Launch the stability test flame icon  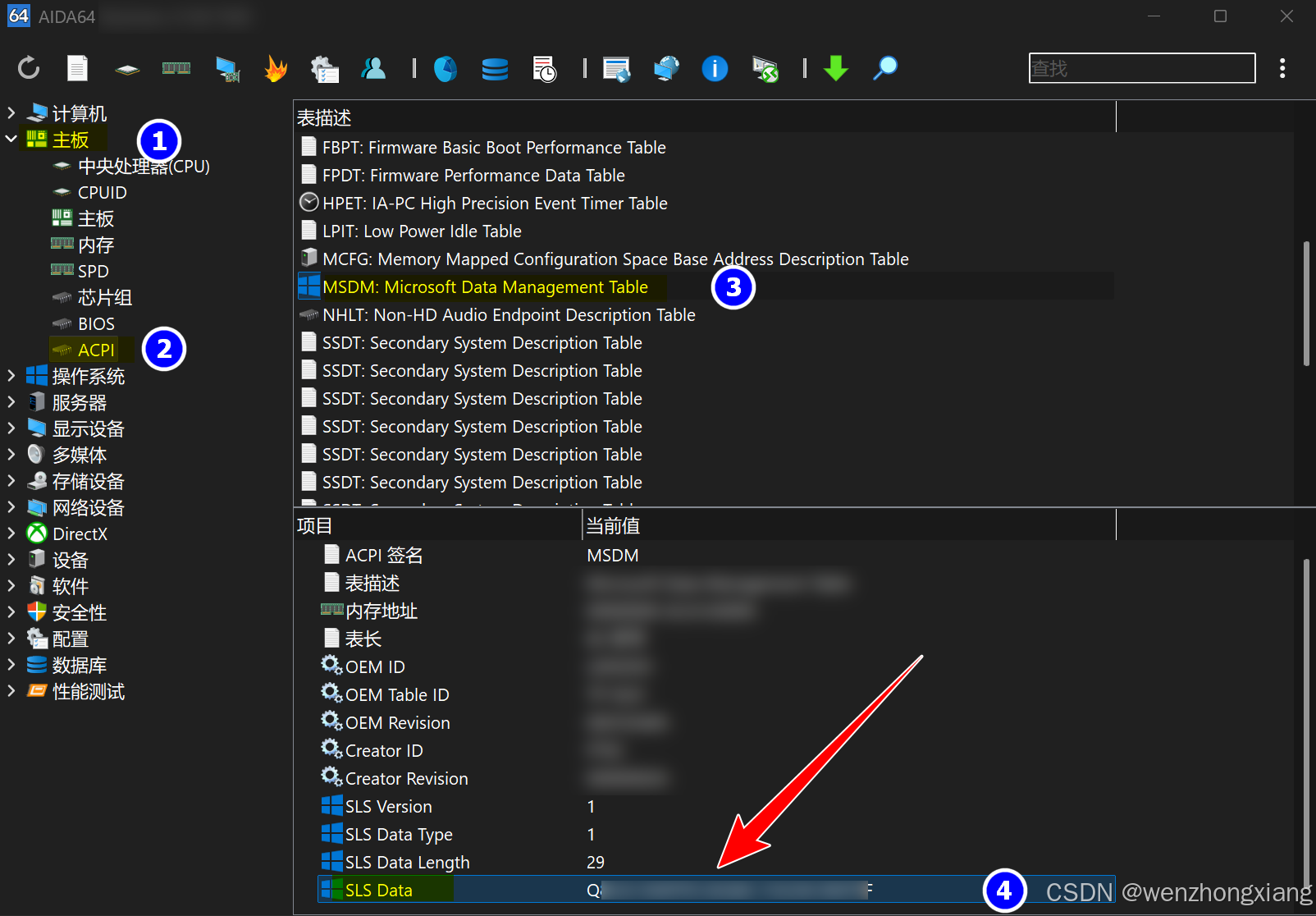click(x=276, y=68)
